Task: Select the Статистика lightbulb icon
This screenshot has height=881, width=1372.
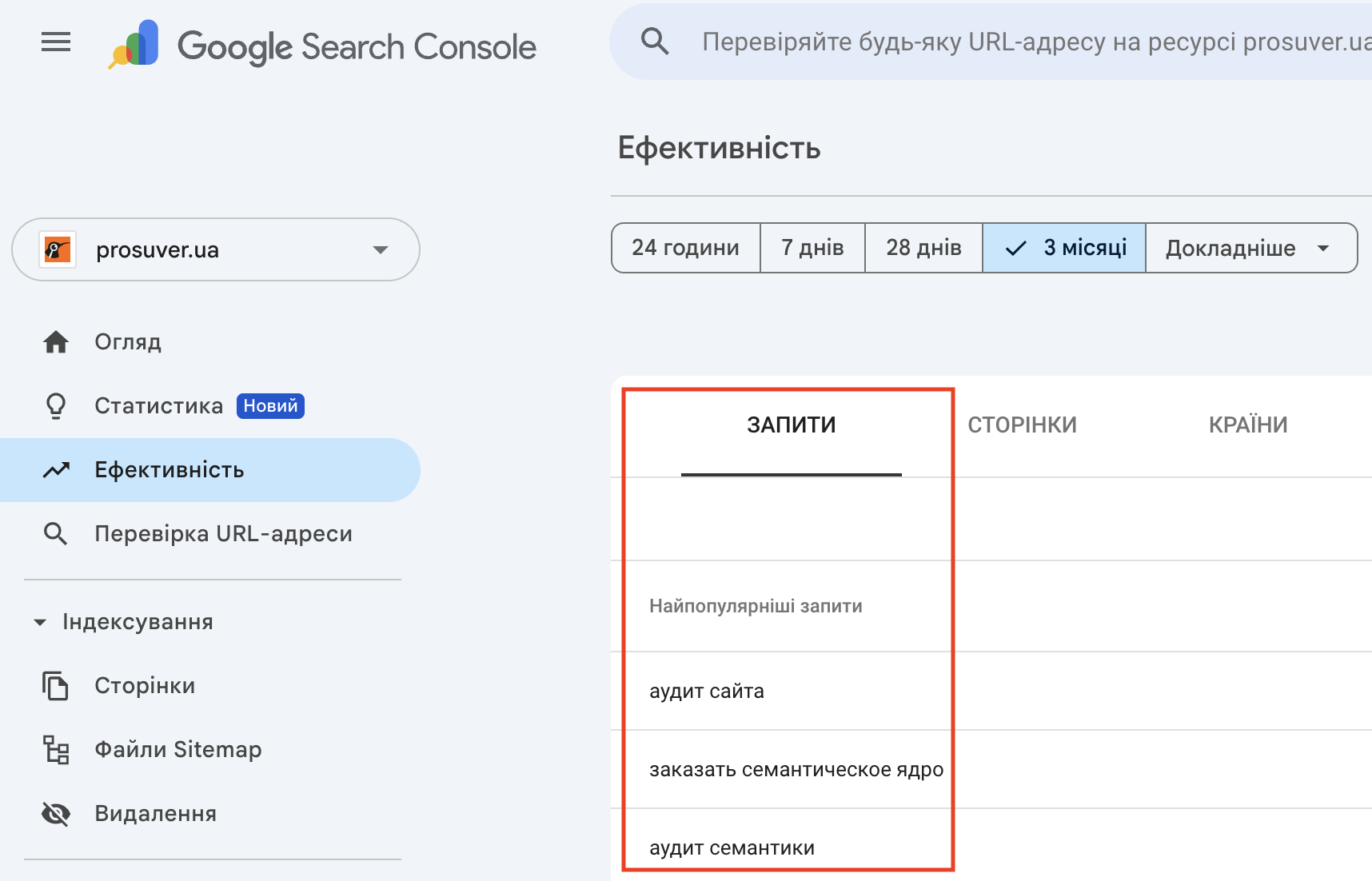Action: 55,405
